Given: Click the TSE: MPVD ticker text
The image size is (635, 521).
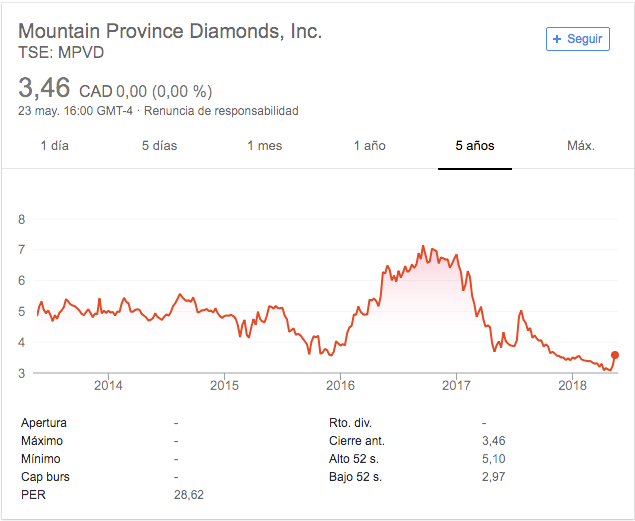Looking at the screenshot, I should pyautogui.click(x=61, y=53).
